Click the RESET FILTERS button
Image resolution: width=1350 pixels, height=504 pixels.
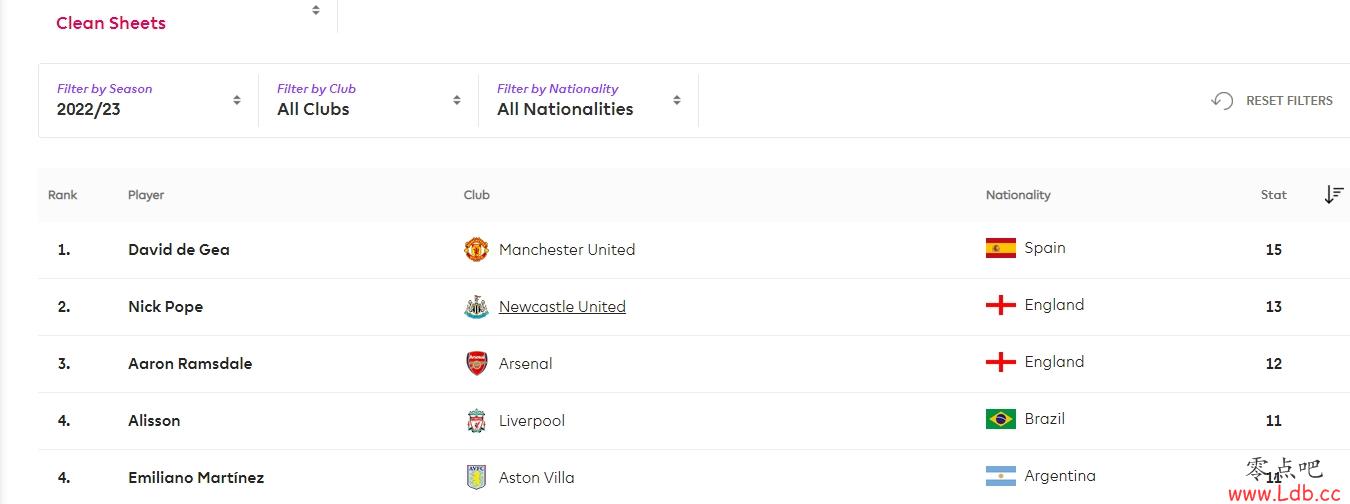pos(1272,100)
